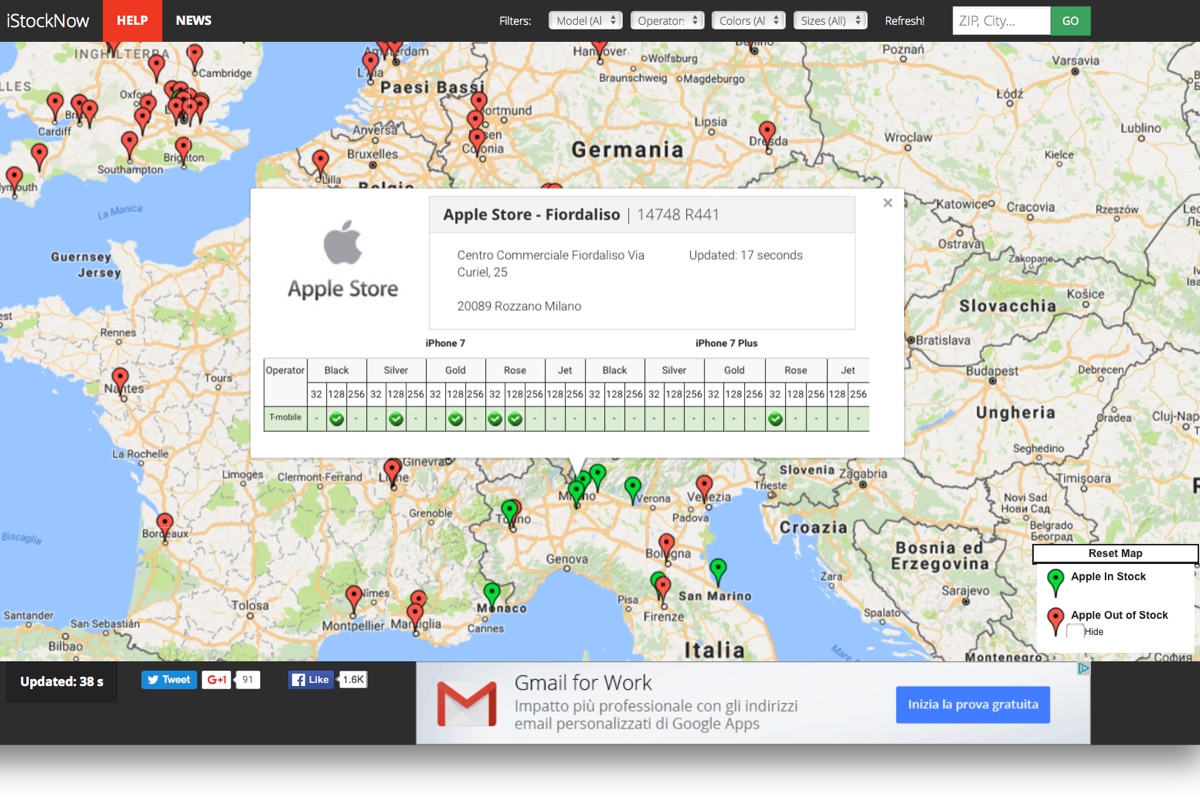
Task: Click iPhone 7 Plus Rose 32 checkmark
Action: 775,419
